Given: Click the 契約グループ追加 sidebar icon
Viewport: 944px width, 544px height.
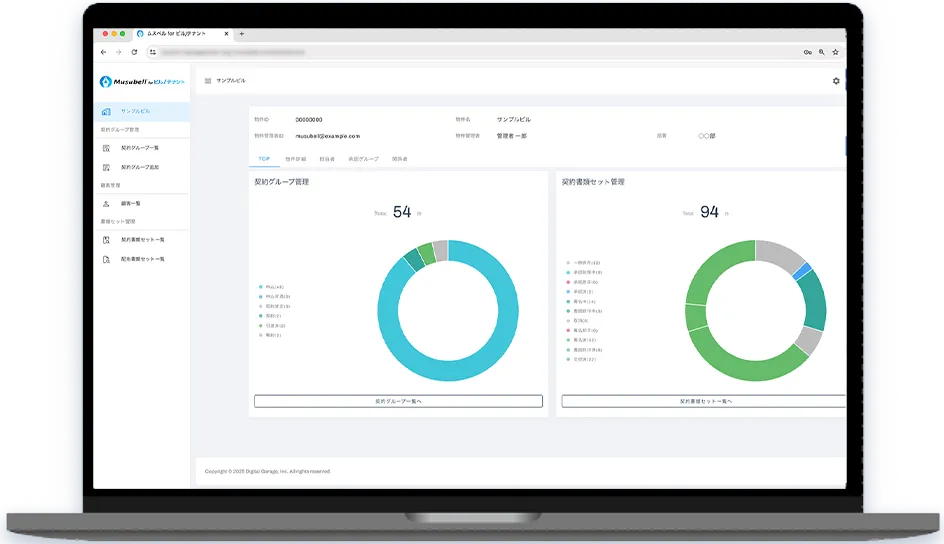Looking at the screenshot, I should pyautogui.click(x=106, y=167).
